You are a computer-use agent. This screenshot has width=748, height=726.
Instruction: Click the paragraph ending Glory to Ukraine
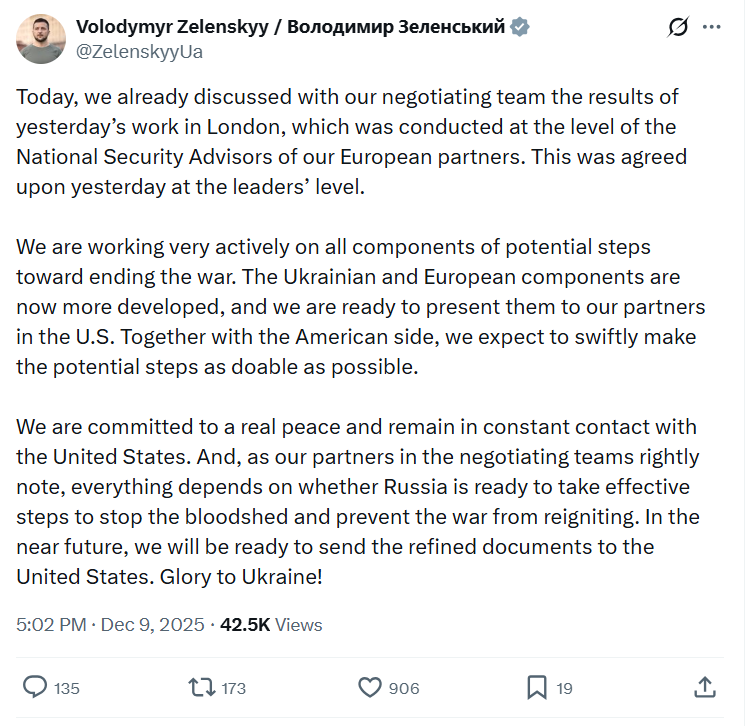[x=358, y=502]
